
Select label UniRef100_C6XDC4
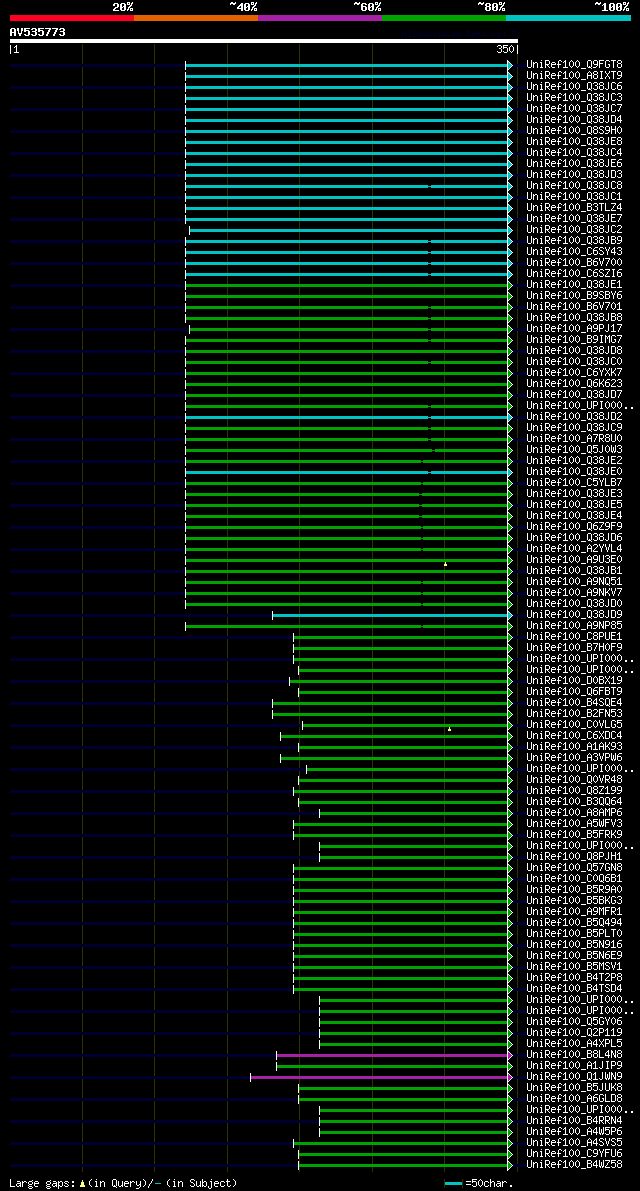pyautogui.click(x=574, y=736)
